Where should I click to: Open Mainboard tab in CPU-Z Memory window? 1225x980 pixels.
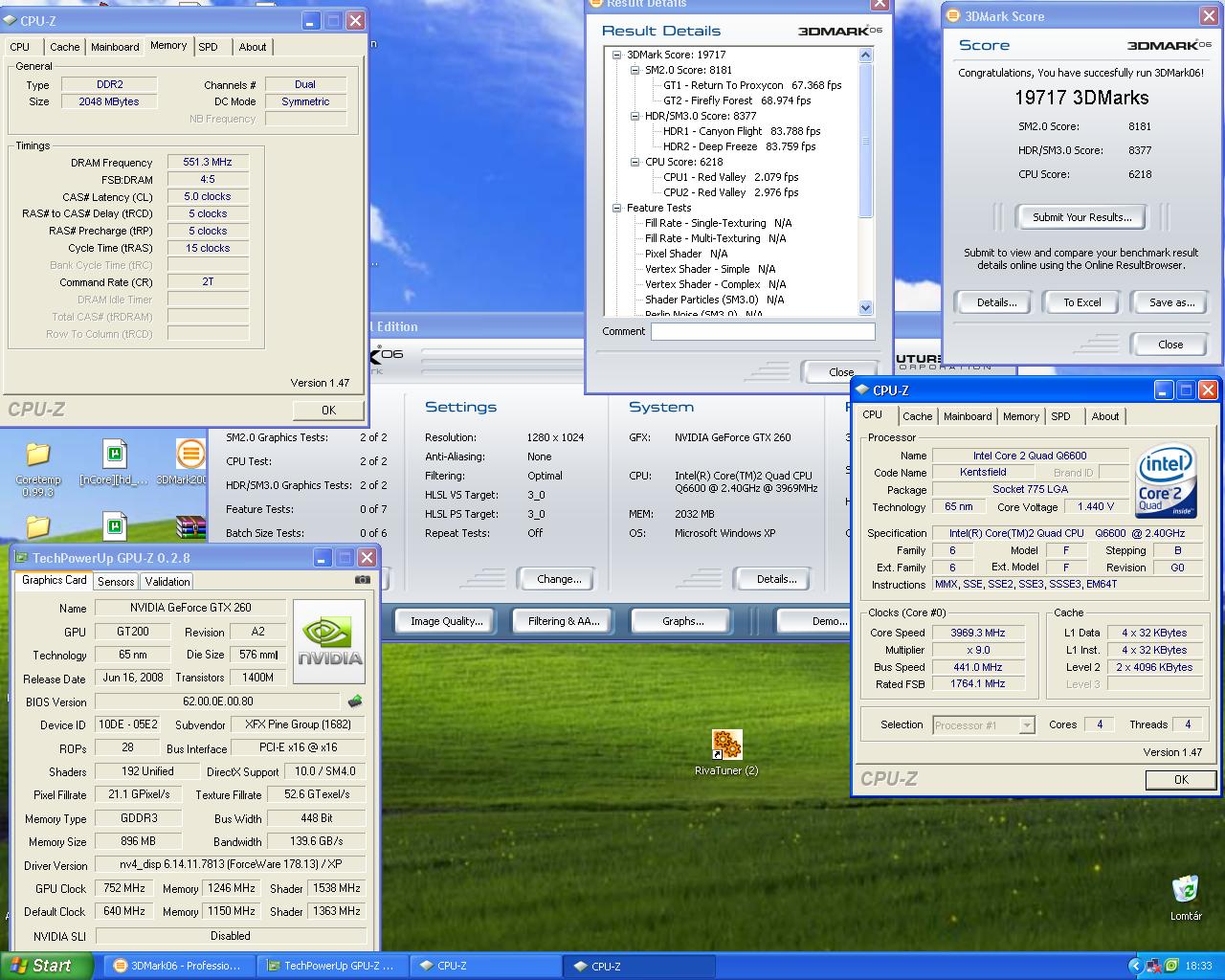tap(115, 47)
